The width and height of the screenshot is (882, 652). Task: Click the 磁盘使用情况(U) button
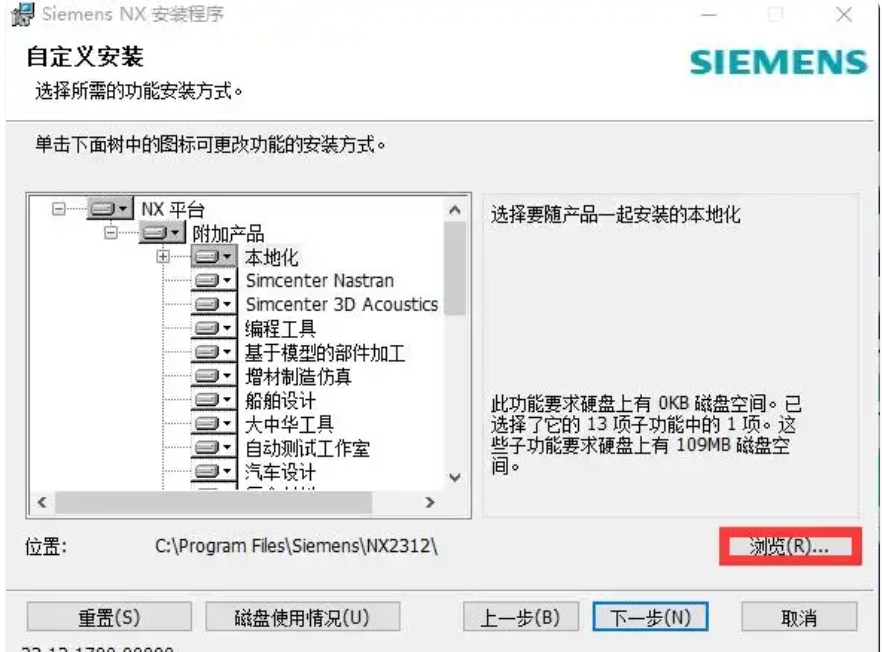coord(302,617)
